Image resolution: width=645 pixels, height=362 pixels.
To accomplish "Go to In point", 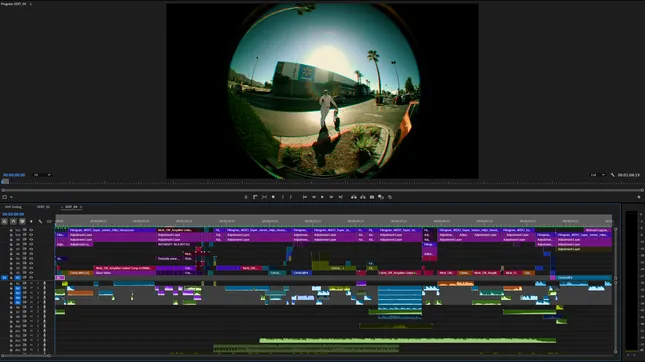I will (305, 197).
